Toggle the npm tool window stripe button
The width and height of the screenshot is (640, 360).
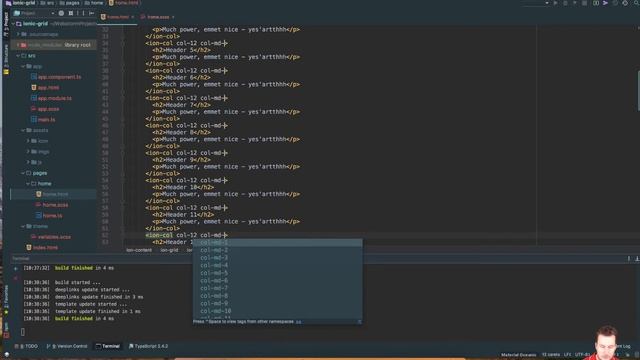point(6,330)
